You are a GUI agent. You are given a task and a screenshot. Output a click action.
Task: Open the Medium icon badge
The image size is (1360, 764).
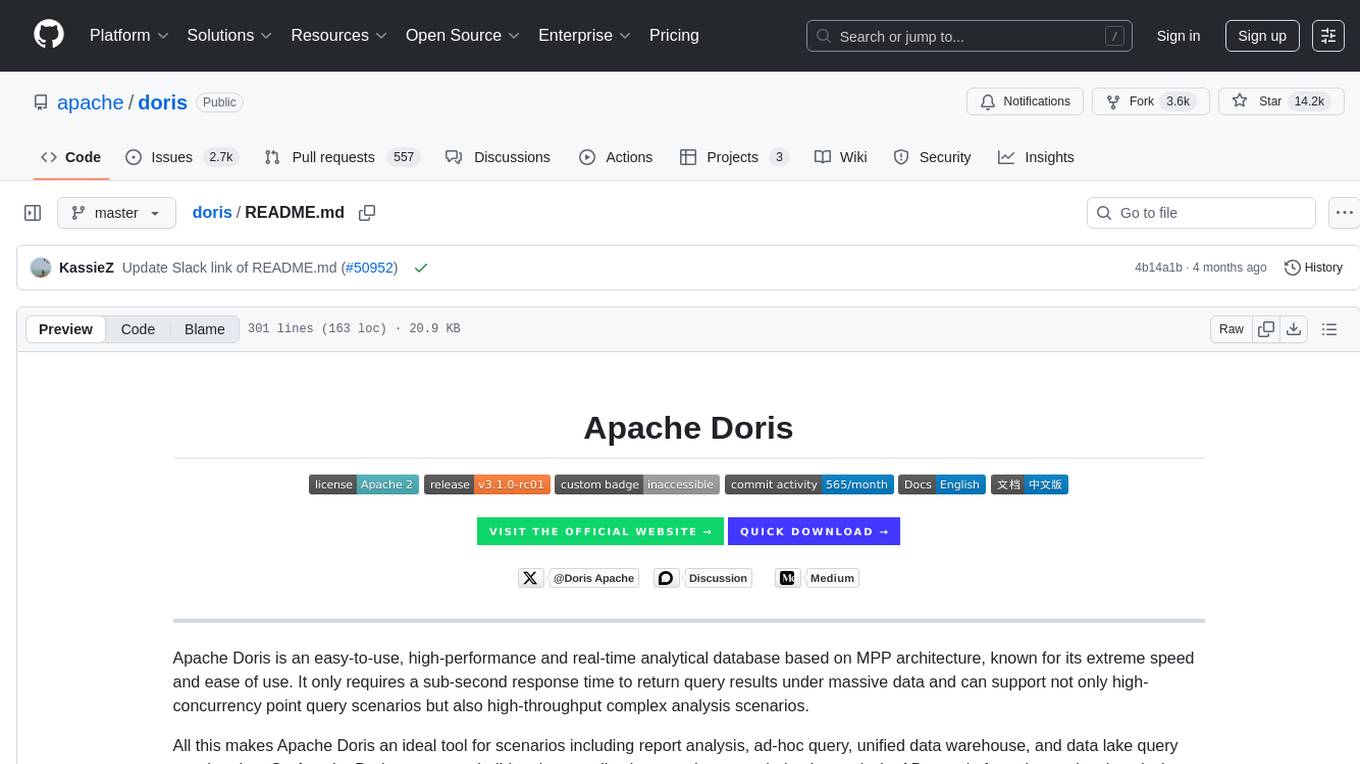[x=787, y=578]
